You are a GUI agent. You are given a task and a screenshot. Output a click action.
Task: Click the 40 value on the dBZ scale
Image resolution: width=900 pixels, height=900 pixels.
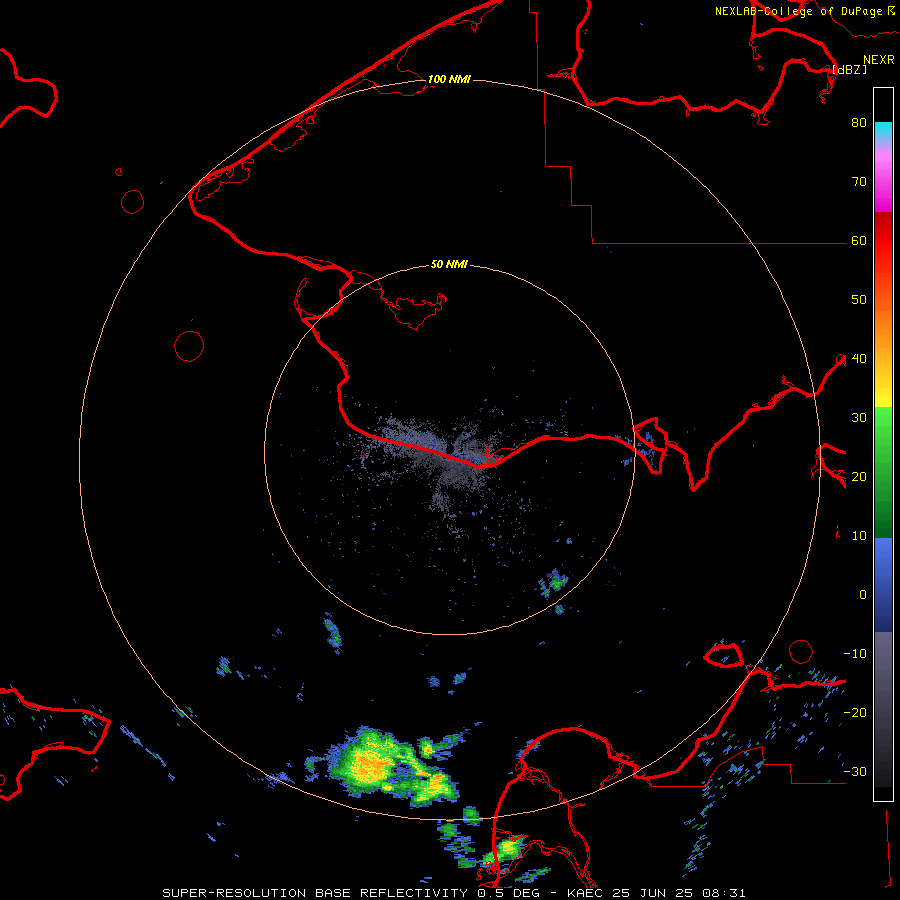(x=859, y=359)
